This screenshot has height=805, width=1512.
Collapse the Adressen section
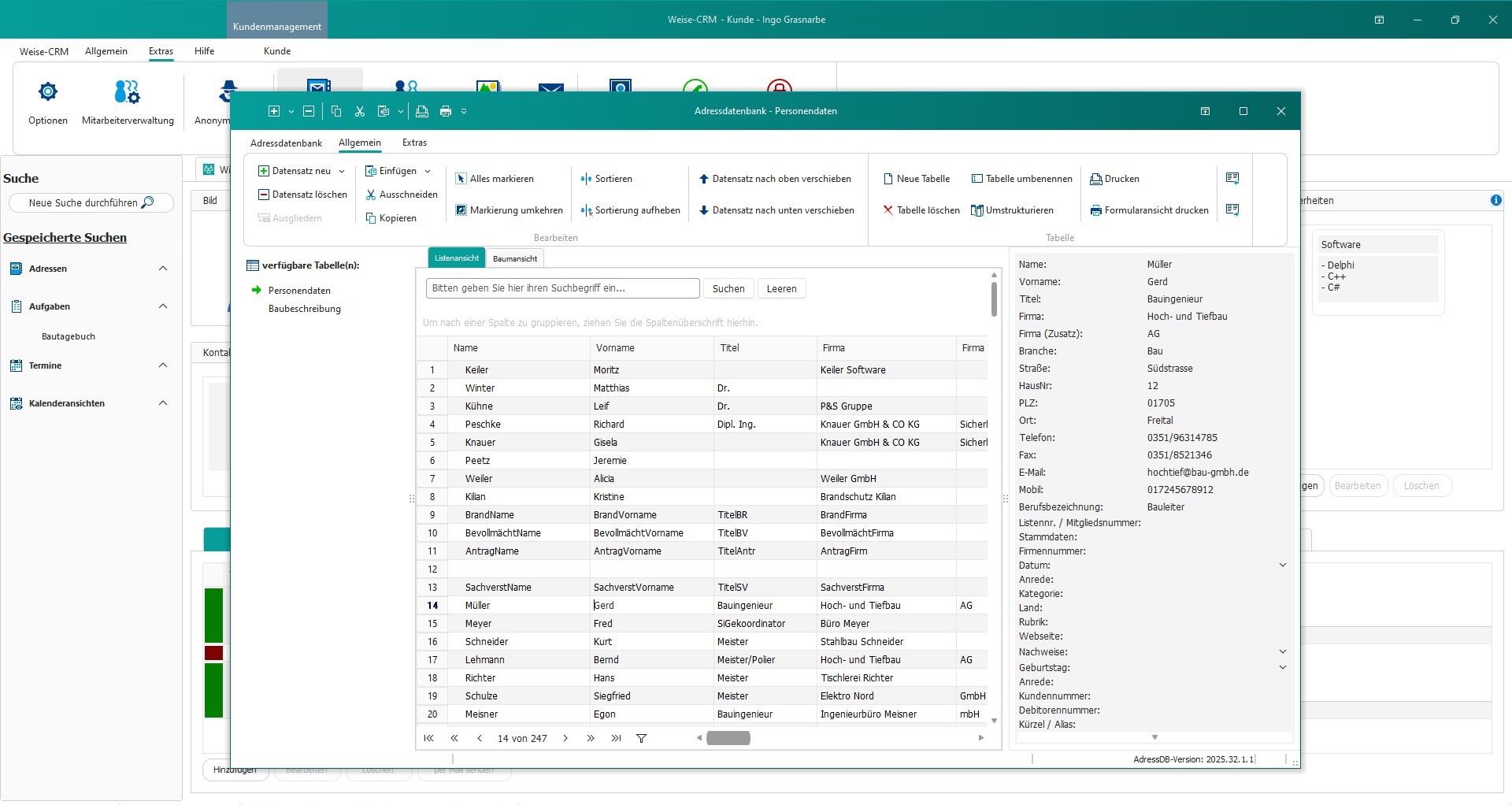tap(163, 269)
